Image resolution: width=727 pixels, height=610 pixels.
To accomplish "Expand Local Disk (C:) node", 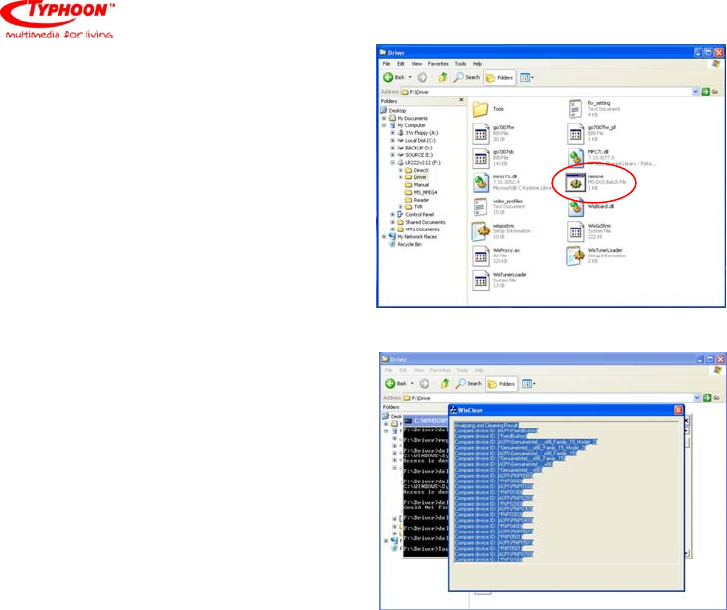I will pos(392,140).
